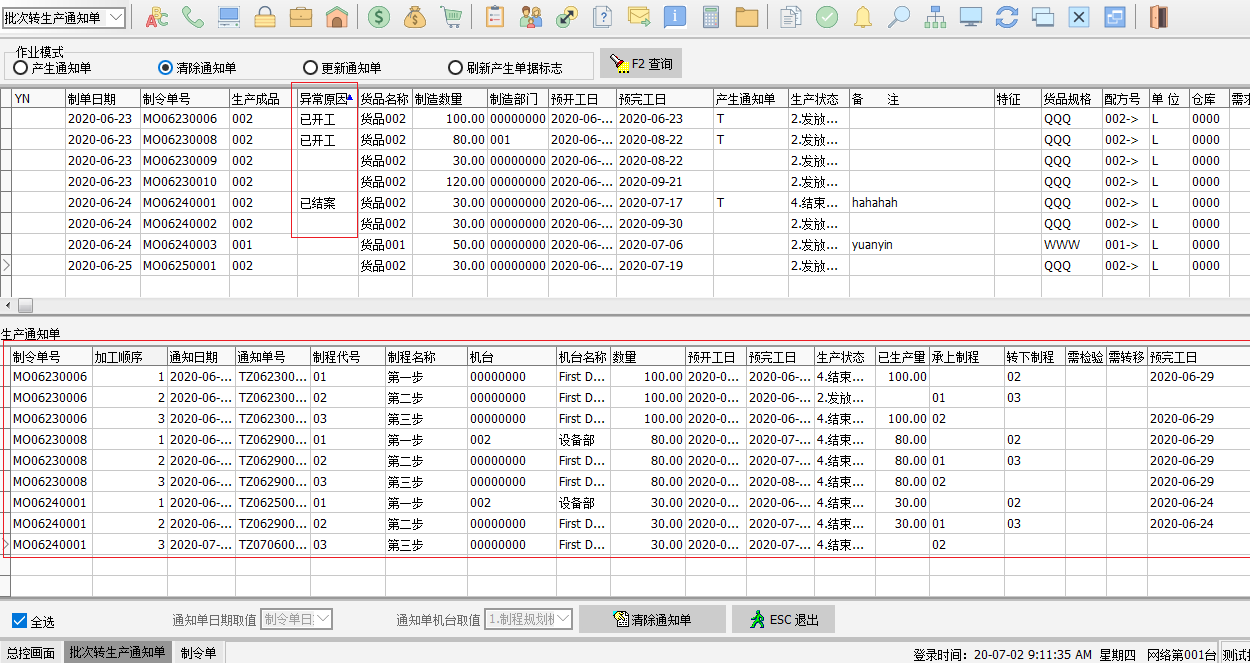The height and width of the screenshot is (663, 1250).
Task: Select the 产生通知单 radio option
Action: tap(20, 68)
